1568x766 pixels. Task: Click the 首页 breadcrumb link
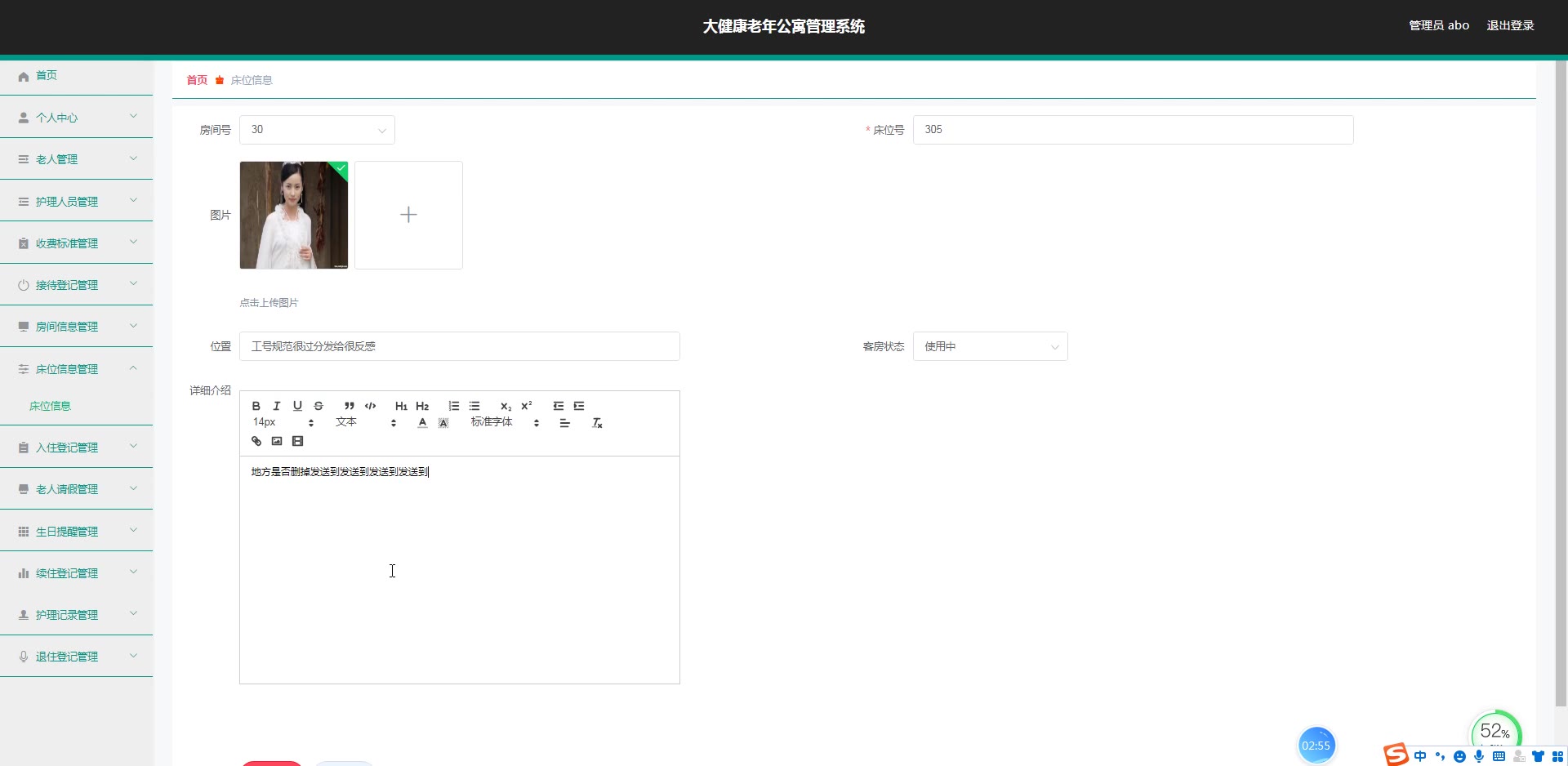(x=197, y=80)
